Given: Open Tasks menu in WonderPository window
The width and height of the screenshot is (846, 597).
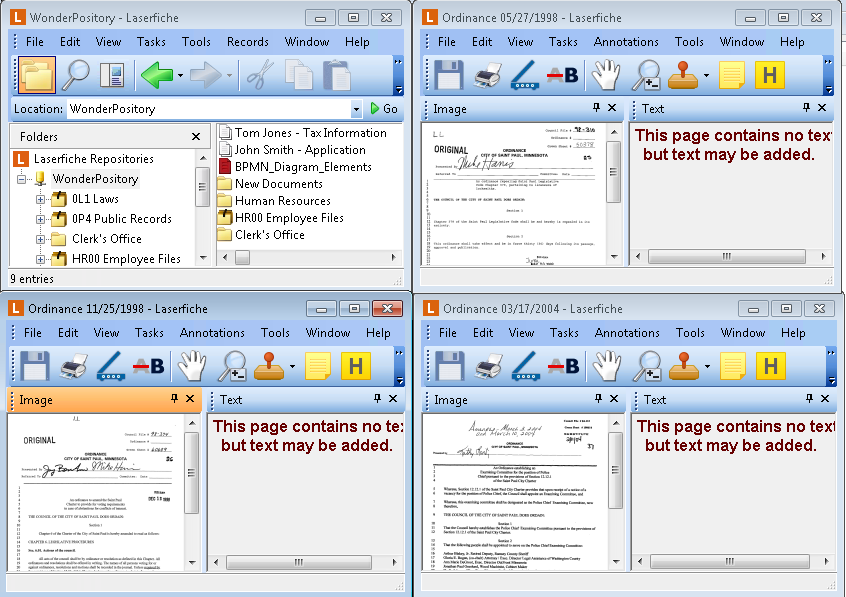Looking at the screenshot, I should 151,42.
